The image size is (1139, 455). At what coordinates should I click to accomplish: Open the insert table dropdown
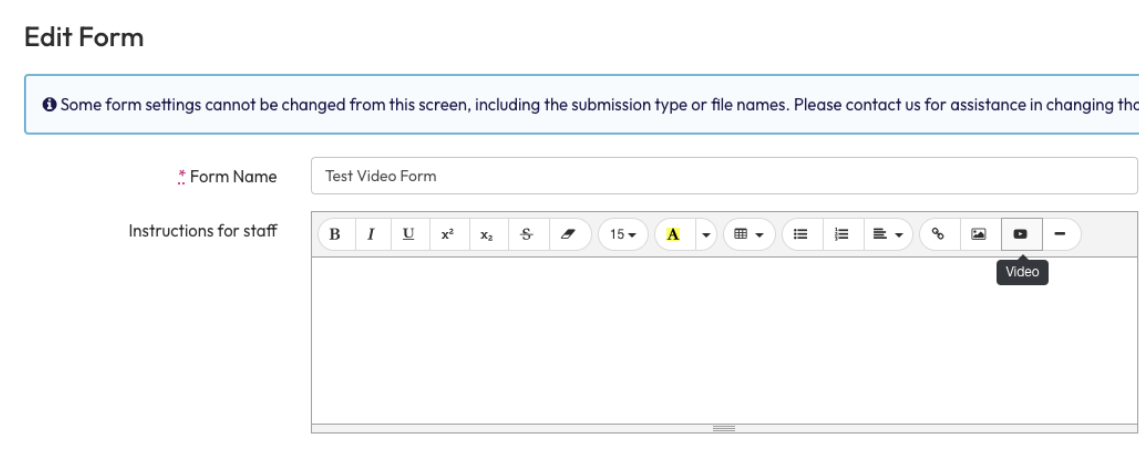749,234
